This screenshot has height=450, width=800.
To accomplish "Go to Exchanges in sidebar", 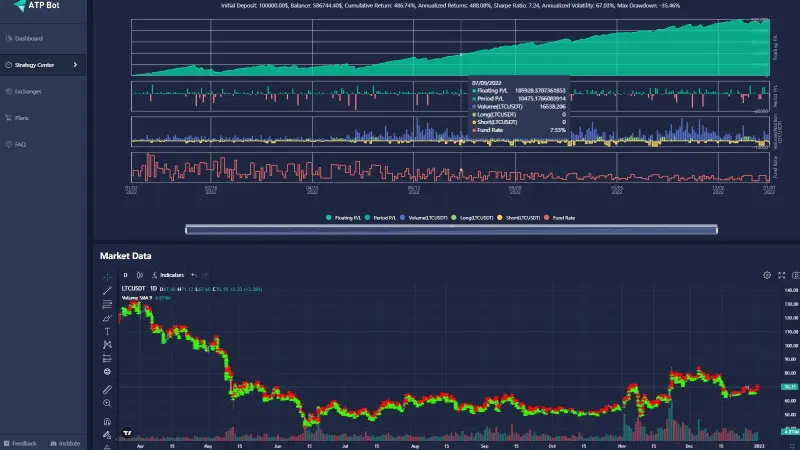I will point(28,91).
